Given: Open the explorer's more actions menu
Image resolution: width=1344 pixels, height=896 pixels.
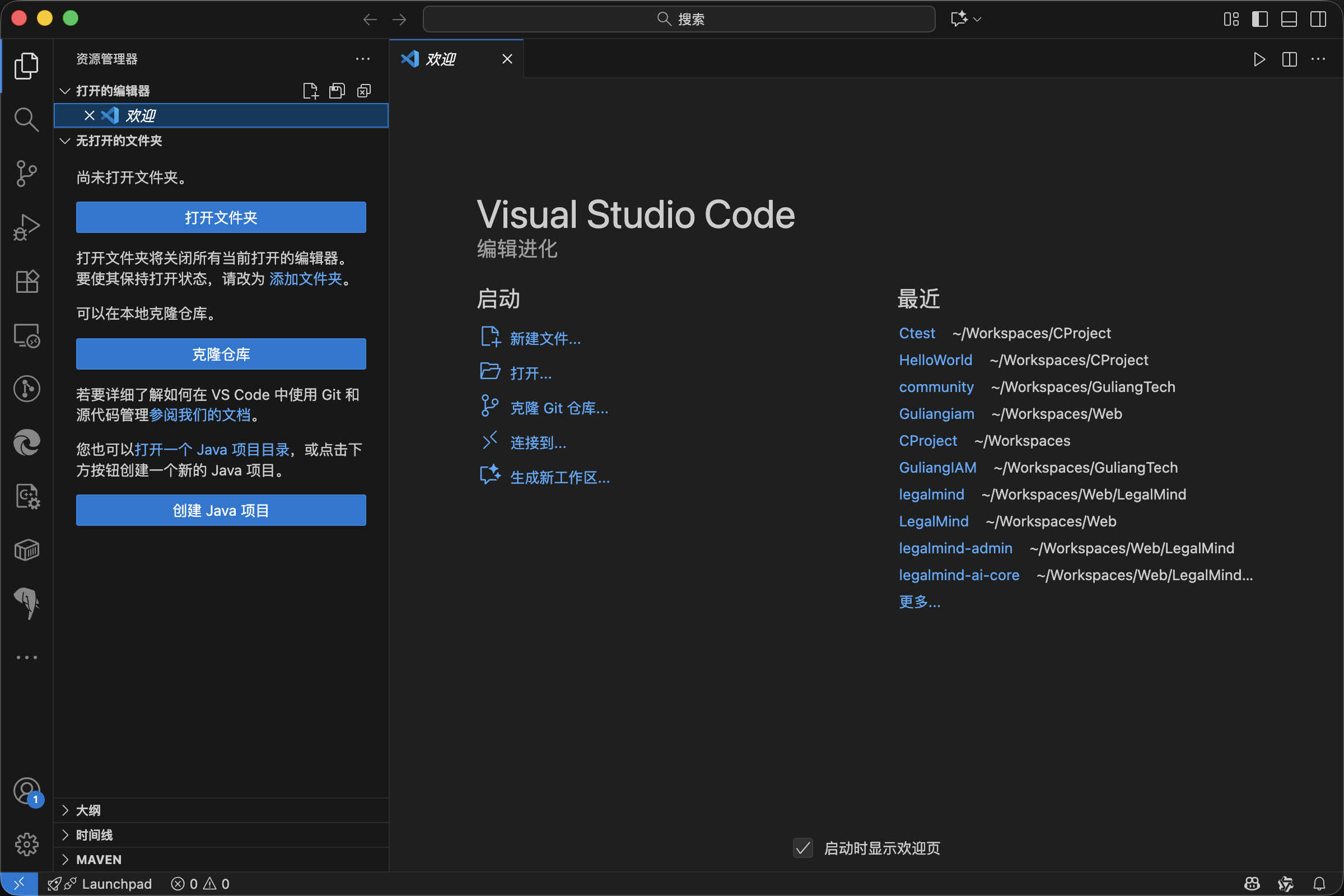Looking at the screenshot, I should (362, 59).
